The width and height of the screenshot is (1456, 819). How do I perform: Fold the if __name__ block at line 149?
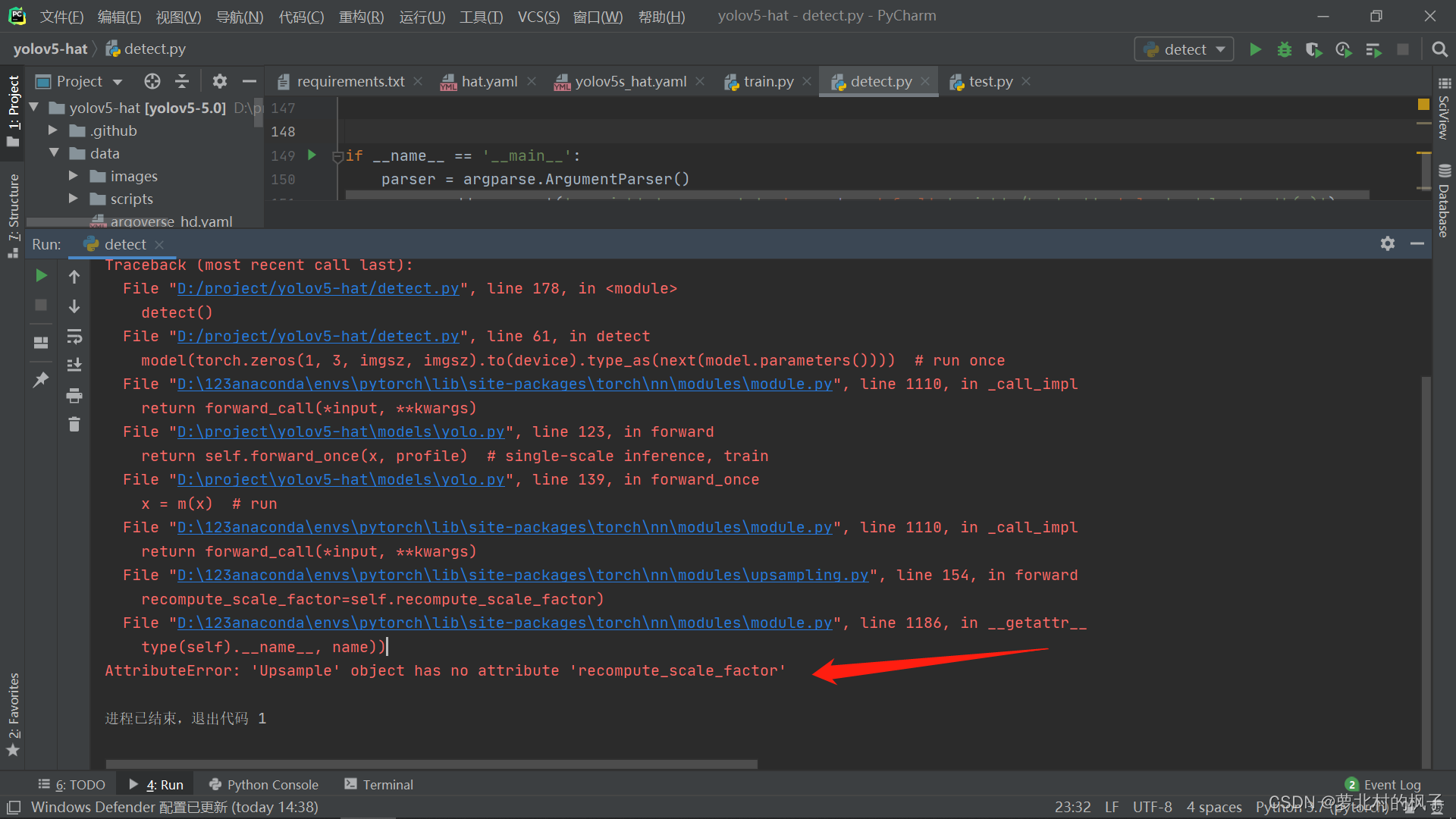[x=338, y=156]
